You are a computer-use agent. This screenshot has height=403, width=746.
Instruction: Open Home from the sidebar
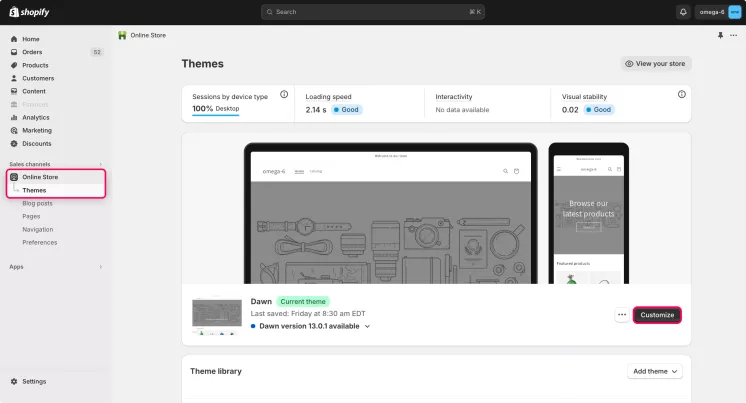point(31,39)
